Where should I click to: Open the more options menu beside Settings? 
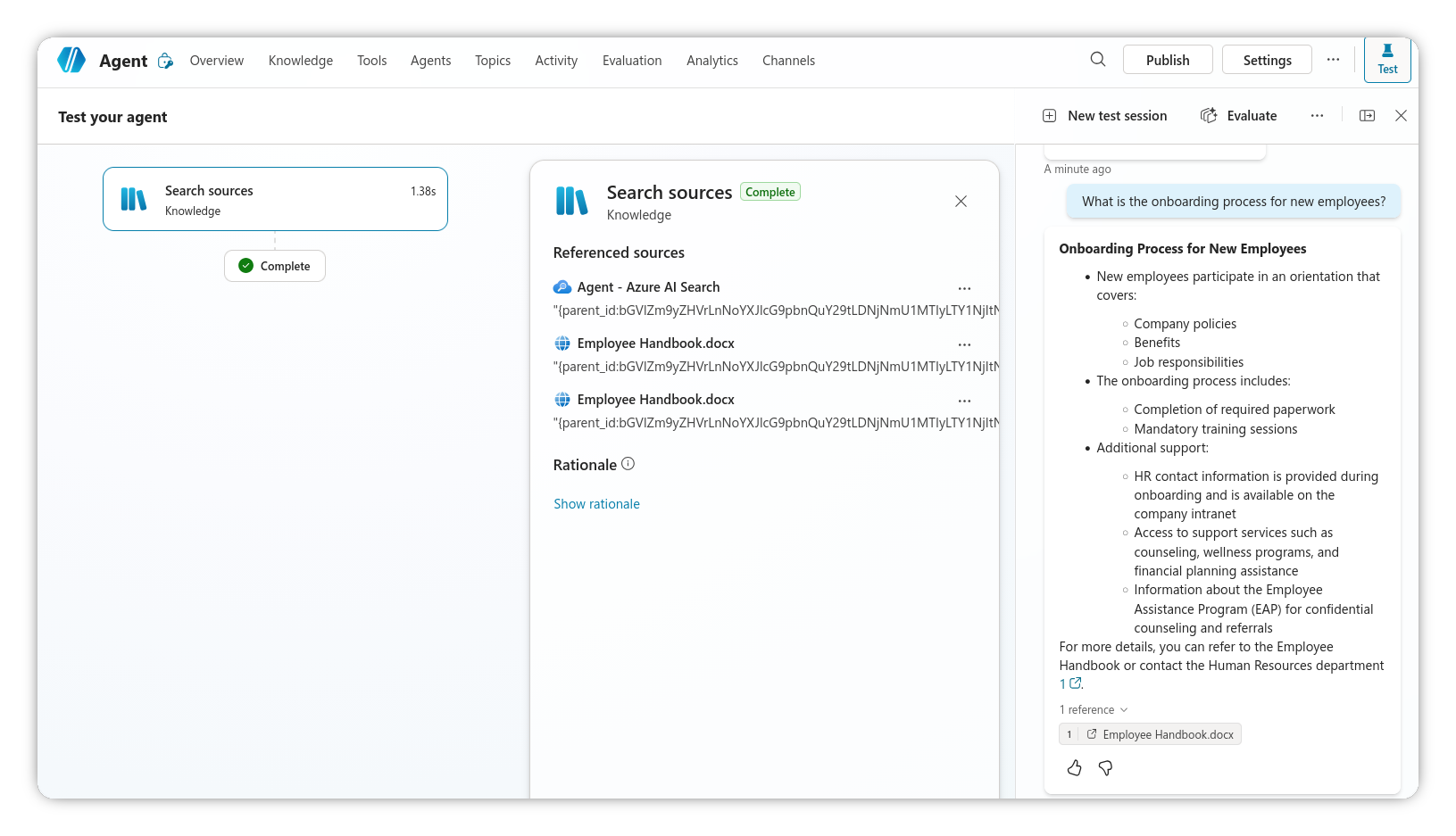1333,59
